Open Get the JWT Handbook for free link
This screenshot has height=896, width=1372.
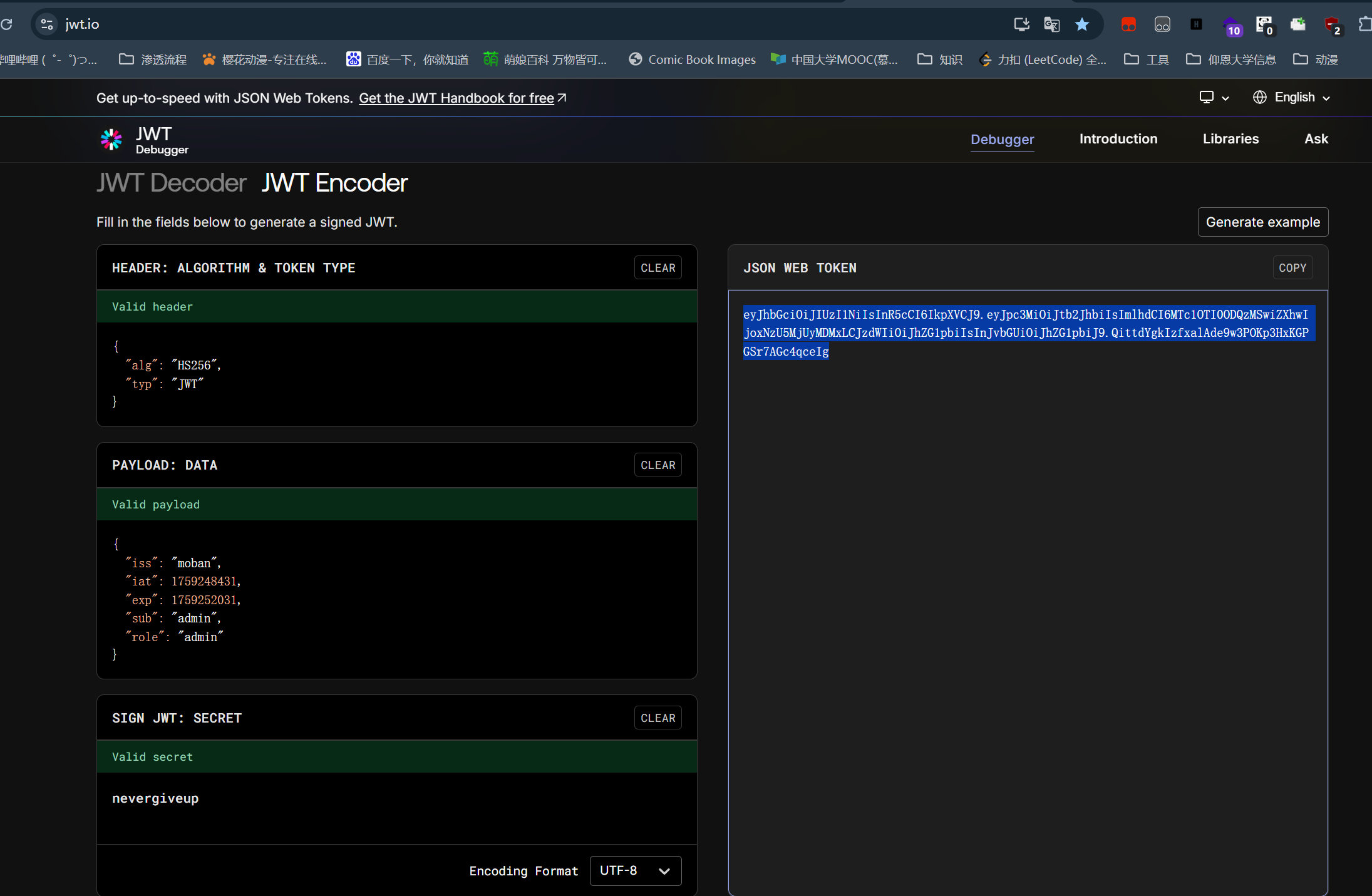click(x=462, y=98)
